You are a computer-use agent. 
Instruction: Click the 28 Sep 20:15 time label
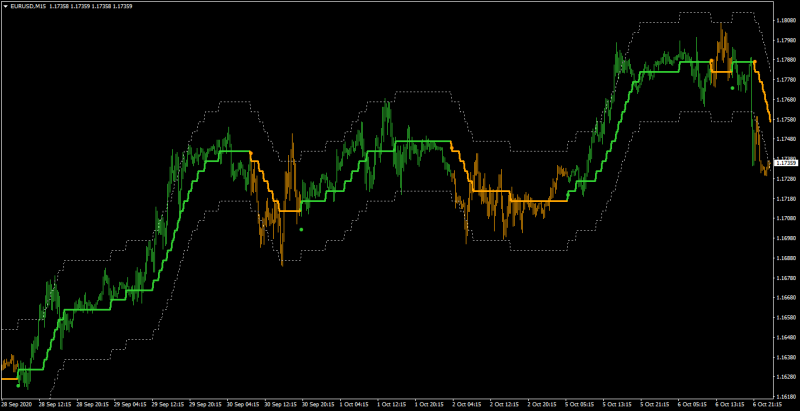click(93, 403)
